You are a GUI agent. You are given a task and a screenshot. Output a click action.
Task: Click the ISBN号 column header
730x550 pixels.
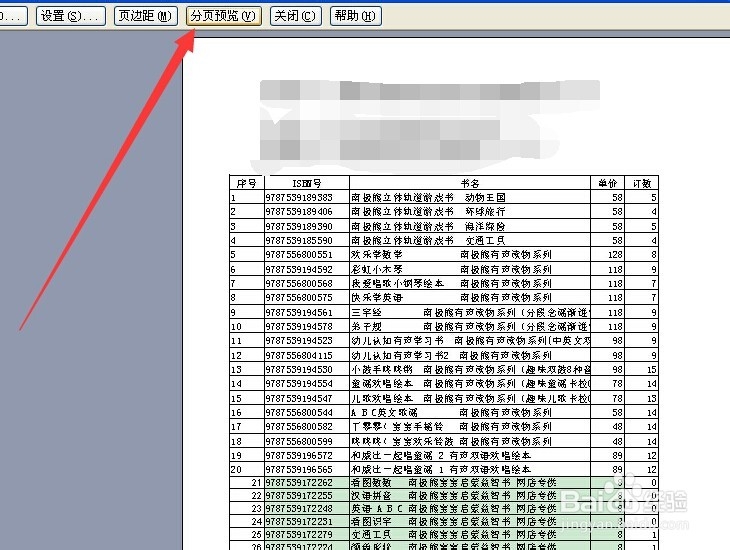coord(307,183)
